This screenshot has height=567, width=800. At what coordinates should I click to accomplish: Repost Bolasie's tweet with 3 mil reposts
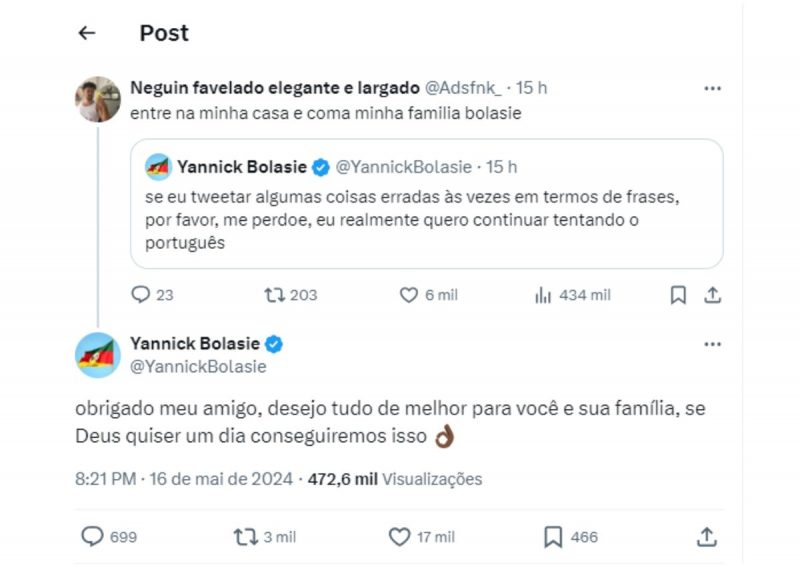[245, 537]
